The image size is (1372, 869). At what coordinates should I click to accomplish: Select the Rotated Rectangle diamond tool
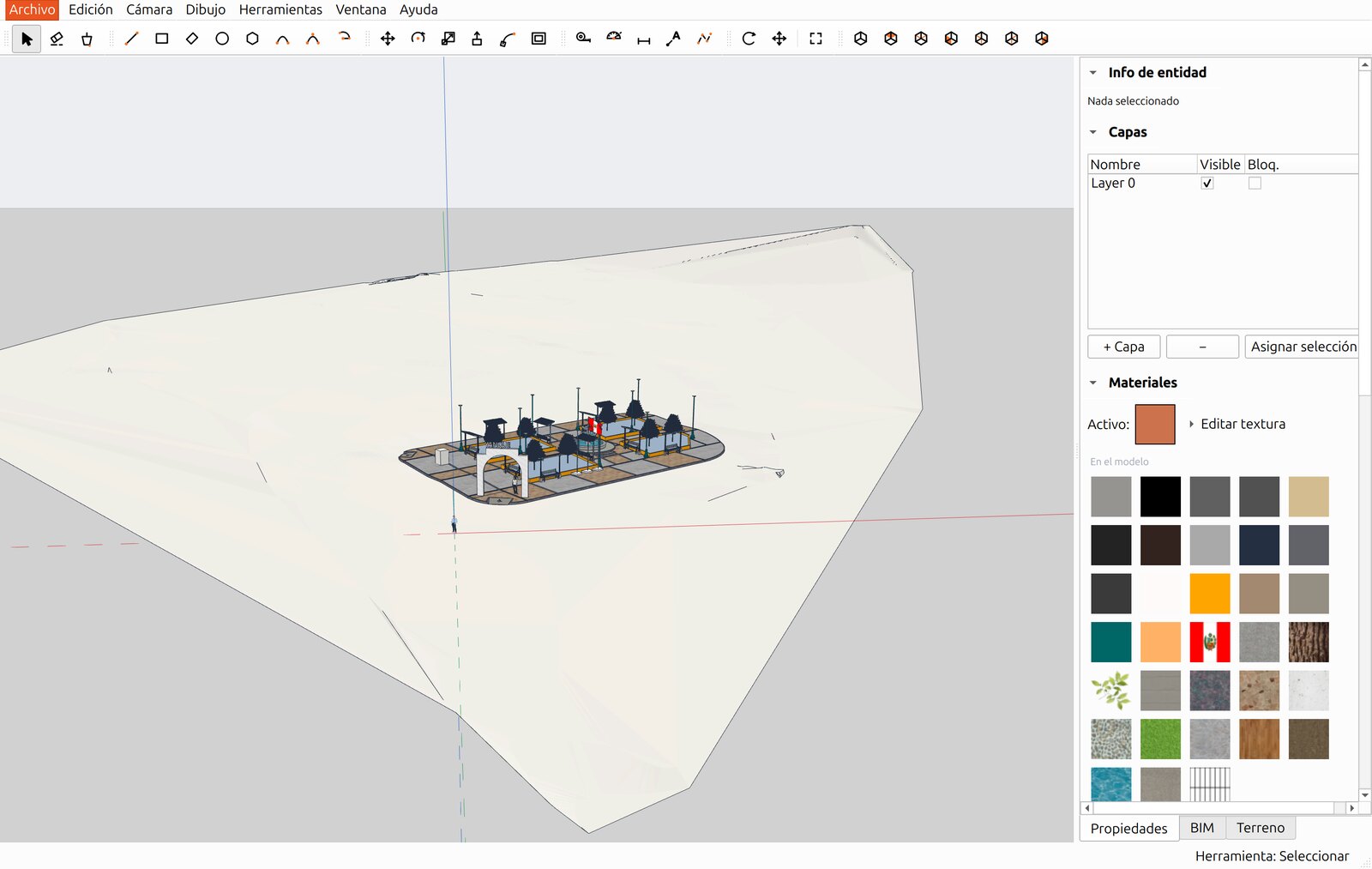click(192, 39)
